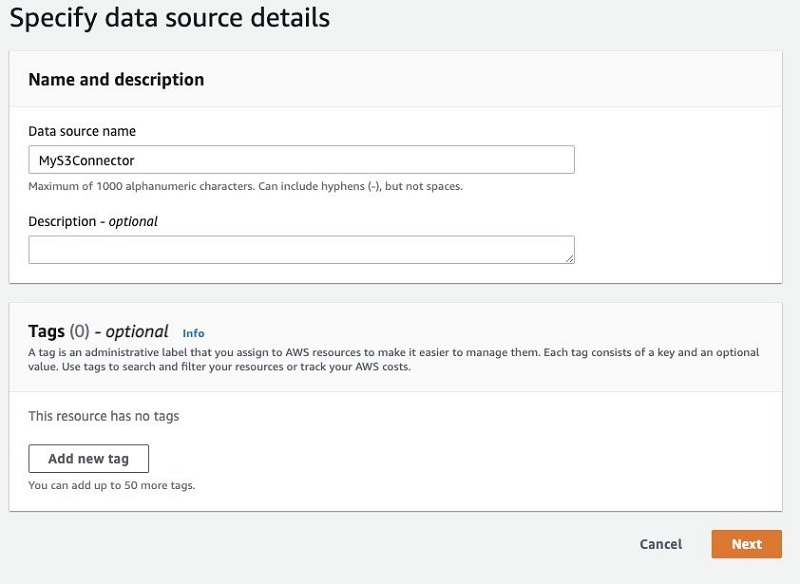Viewport: 800px width, 584px height.
Task: Click the italic "optional" word in Description label
Action: [x=133, y=221]
